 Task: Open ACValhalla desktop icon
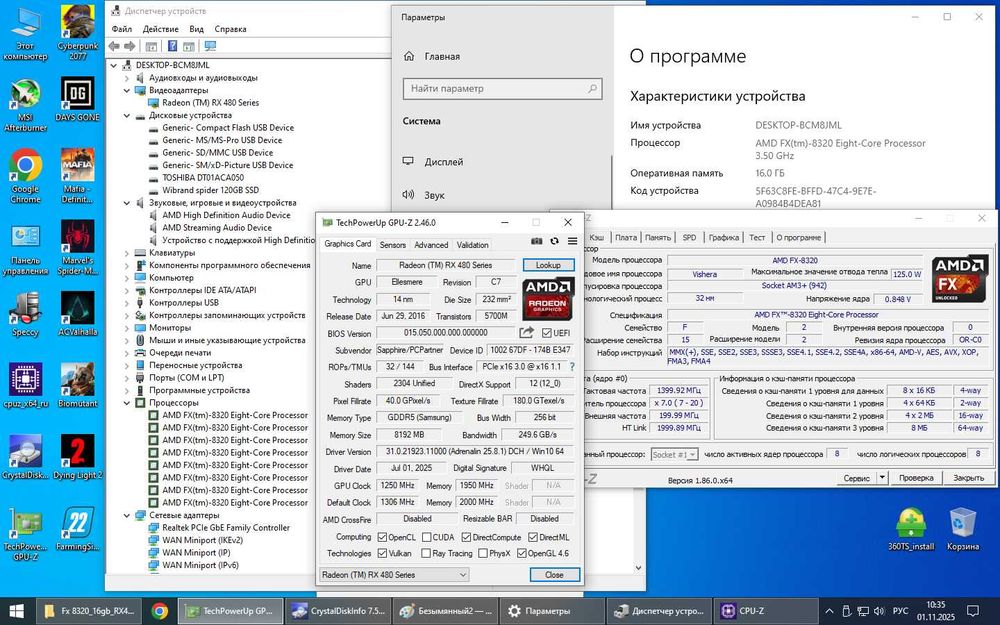[x=78, y=314]
